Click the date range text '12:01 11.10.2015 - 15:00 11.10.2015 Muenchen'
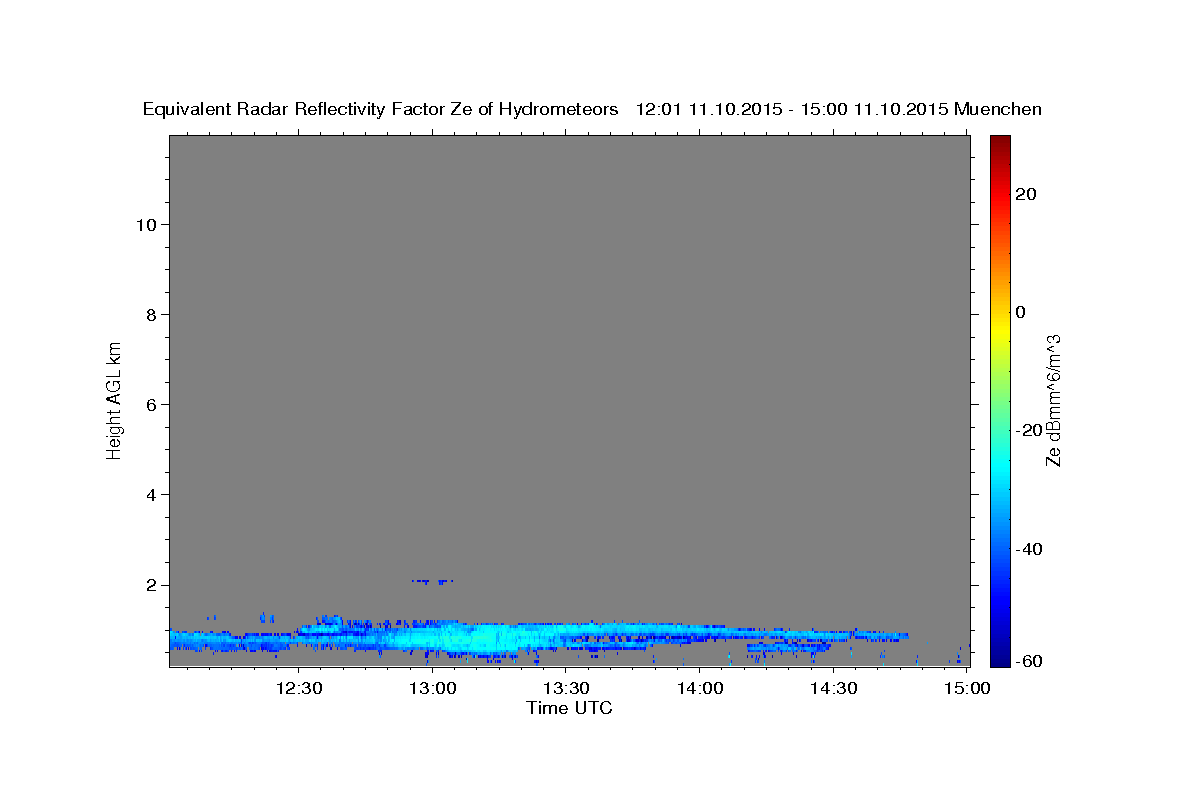The image size is (1200, 800). (x=839, y=109)
